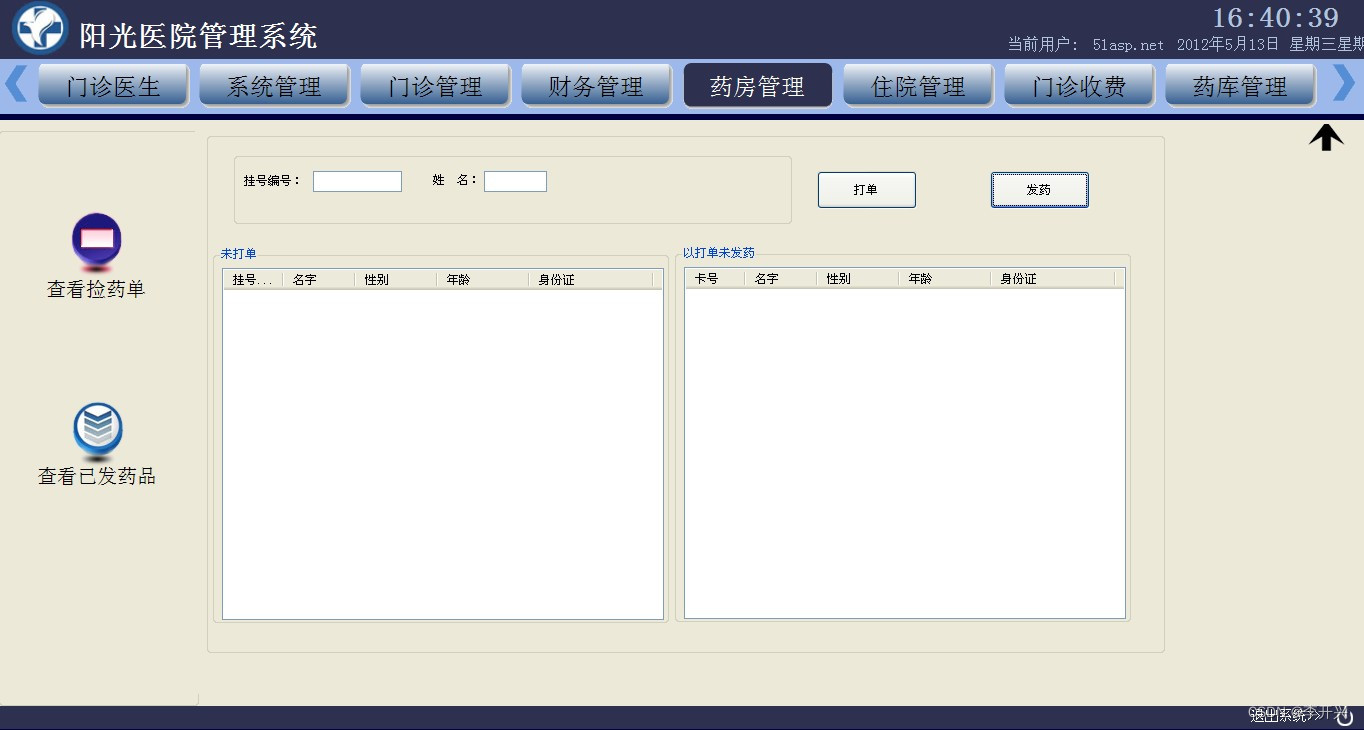Click 名字 column header in 未打单 list

[x=318, y=280]
